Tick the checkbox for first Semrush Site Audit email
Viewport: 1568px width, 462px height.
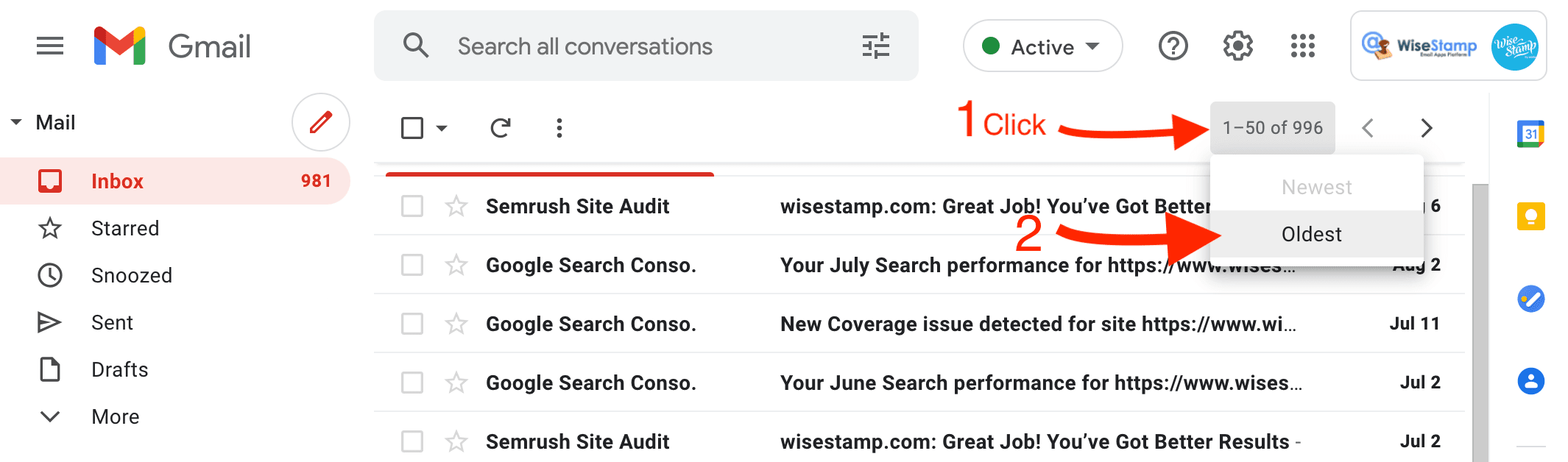point(412,206)
